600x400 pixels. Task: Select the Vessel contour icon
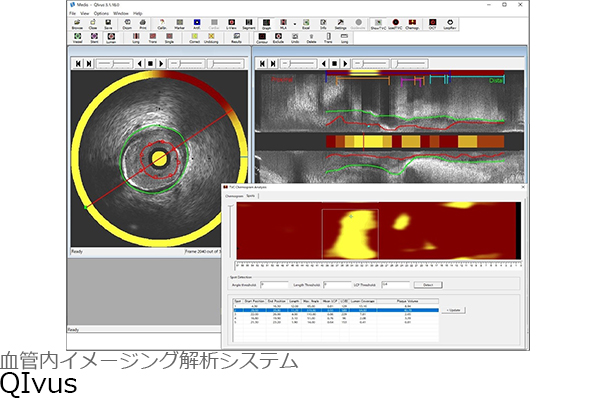point(78,38)
